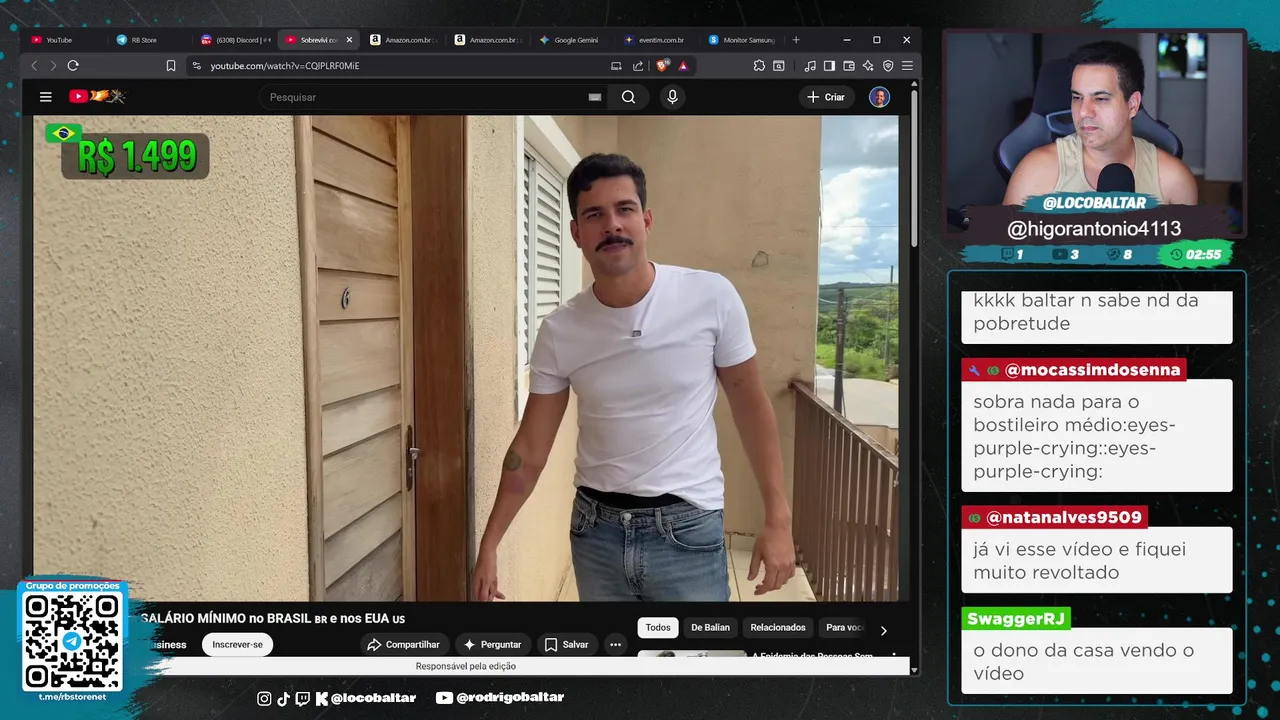Image resolution: width=1280 pixels, height=720 pixels.
Task: Select the Relacionados filter chip
Action: click(778, 628)
